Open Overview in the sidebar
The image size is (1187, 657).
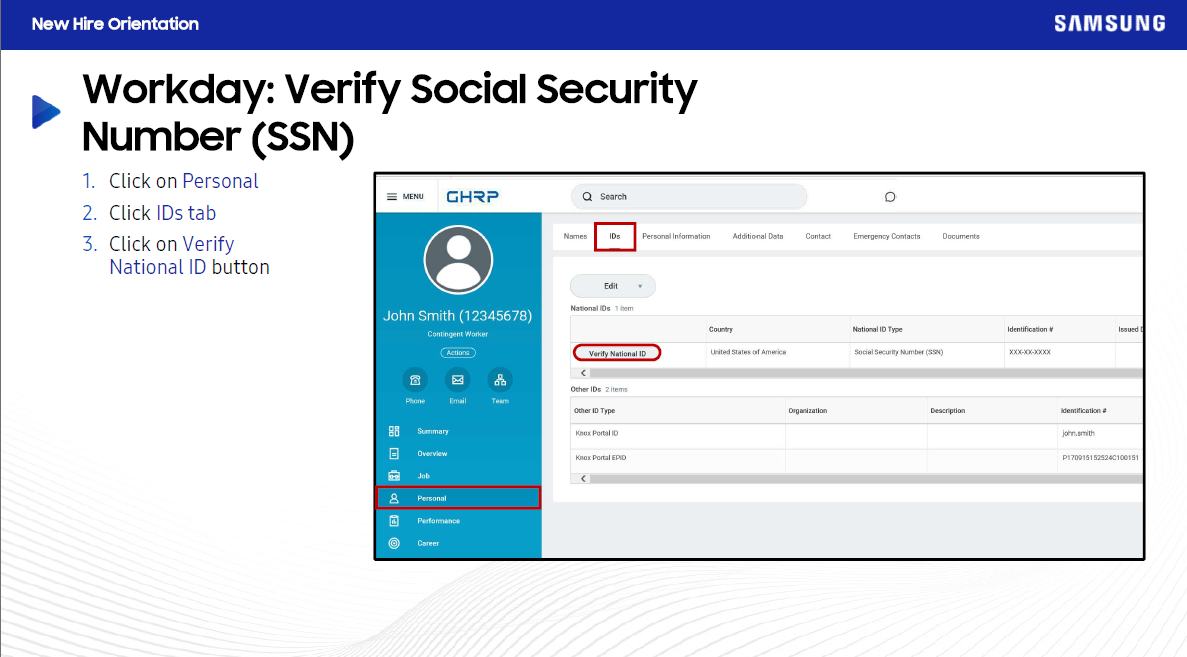click(x=432, y=454)
